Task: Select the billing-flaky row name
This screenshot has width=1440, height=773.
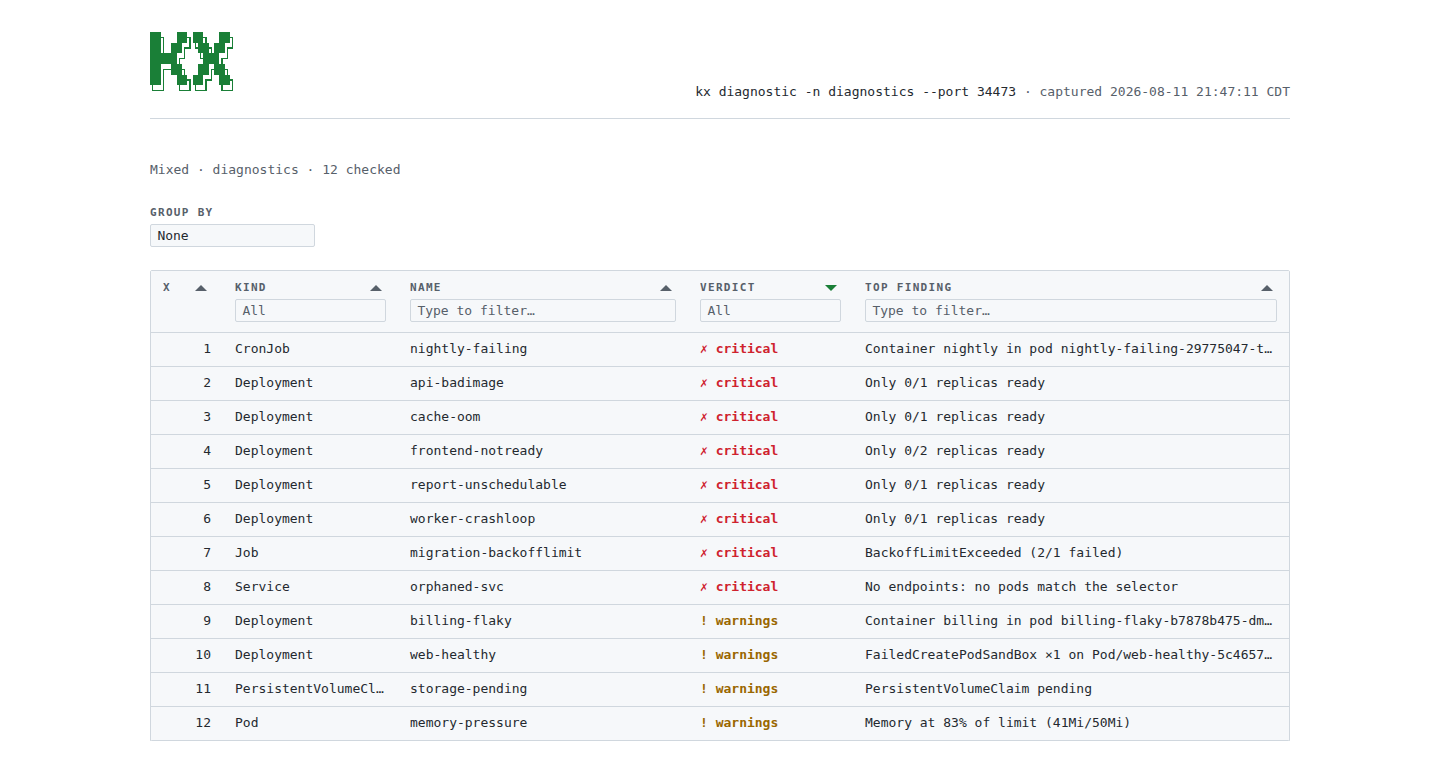Action: [x=461, y=621]
